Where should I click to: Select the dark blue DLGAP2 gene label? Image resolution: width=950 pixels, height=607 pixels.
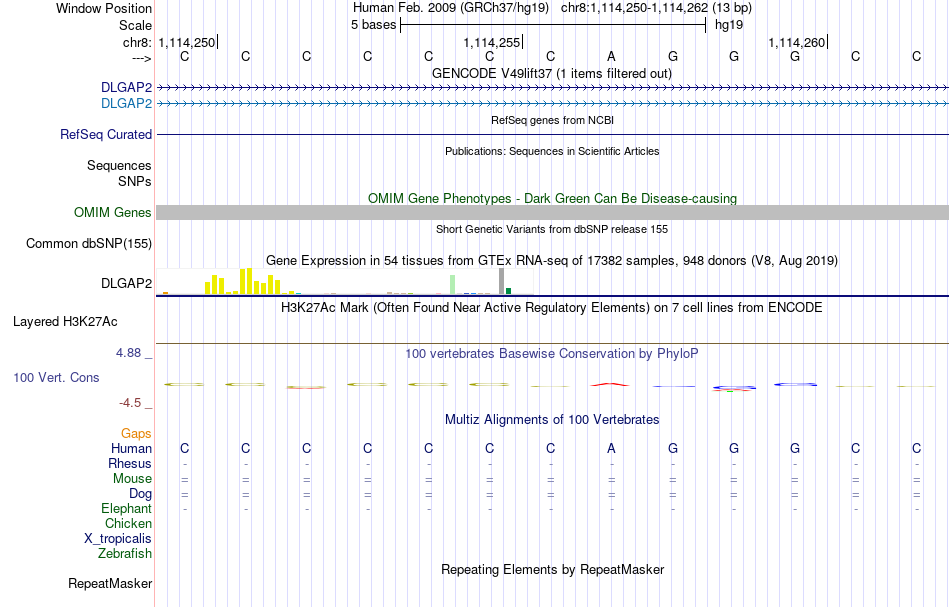pos(126,88)
